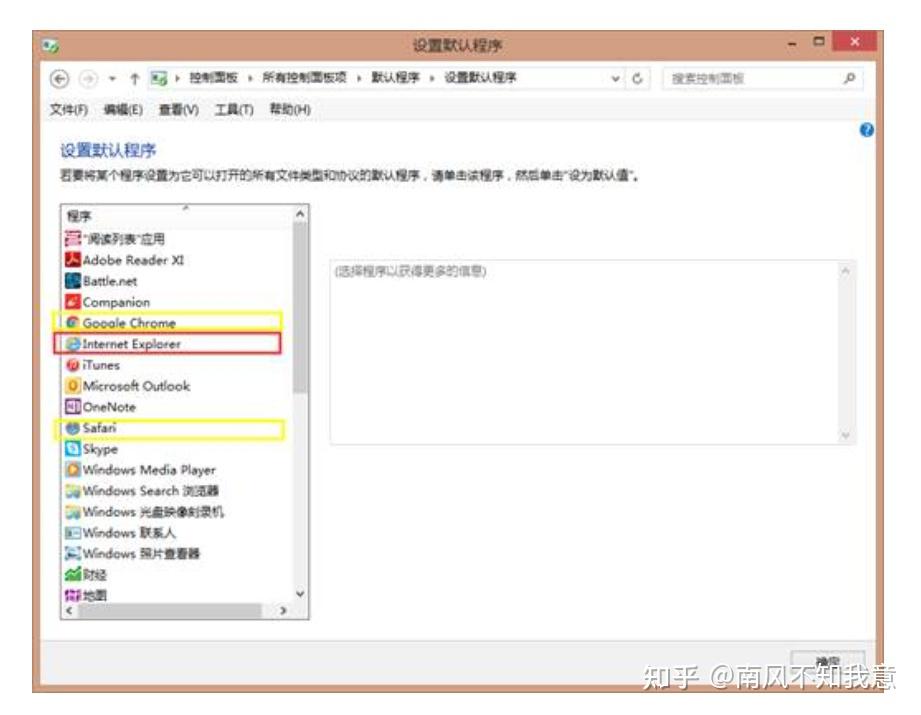Click the OneNote icon in list
The width and height of the screenshot is (921, 715).
click(x=72, y=407)
